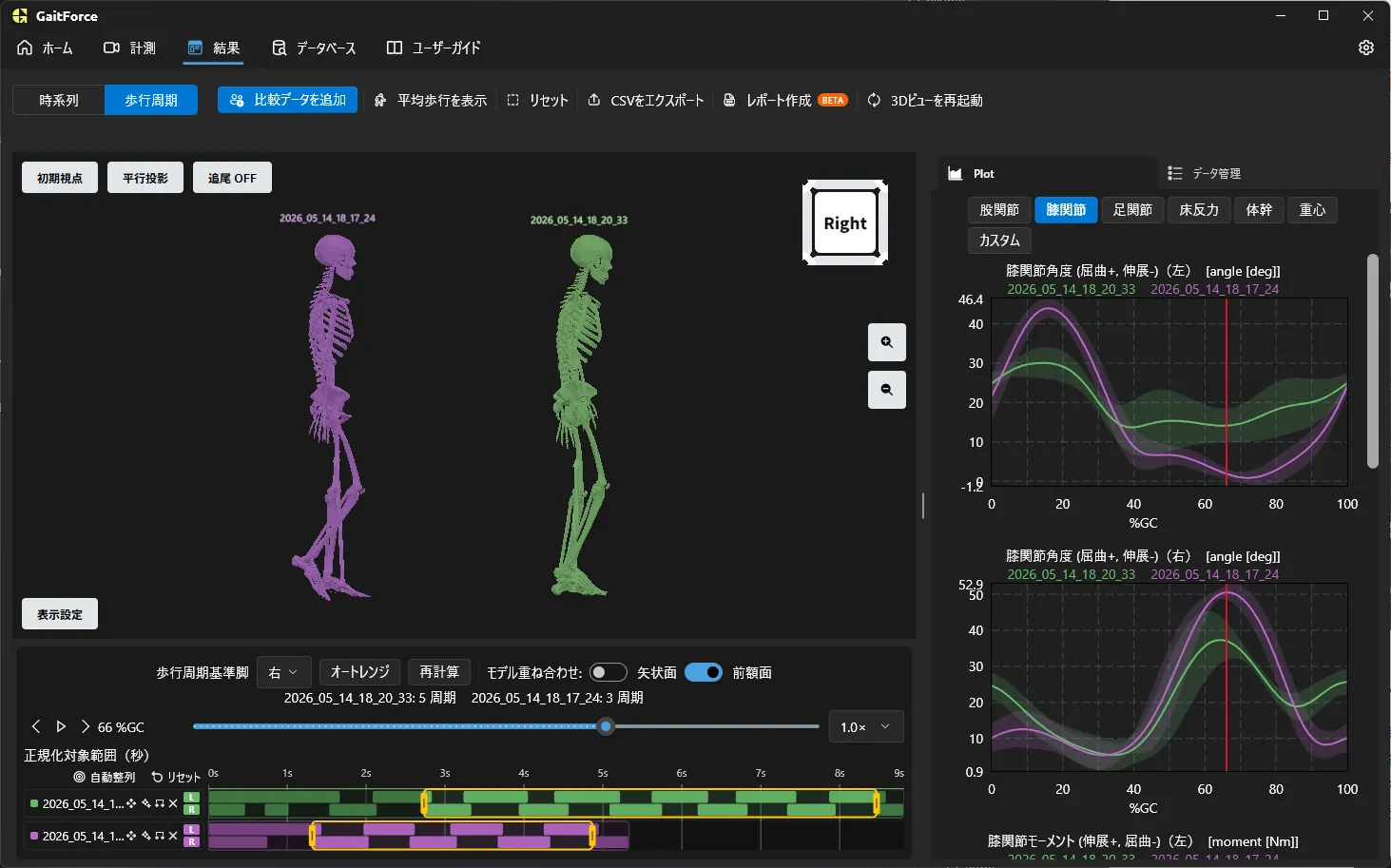Select the 足関節 plot tab
The width and height of the screenshot is (1391, 868).
[x=1132, y=210]
